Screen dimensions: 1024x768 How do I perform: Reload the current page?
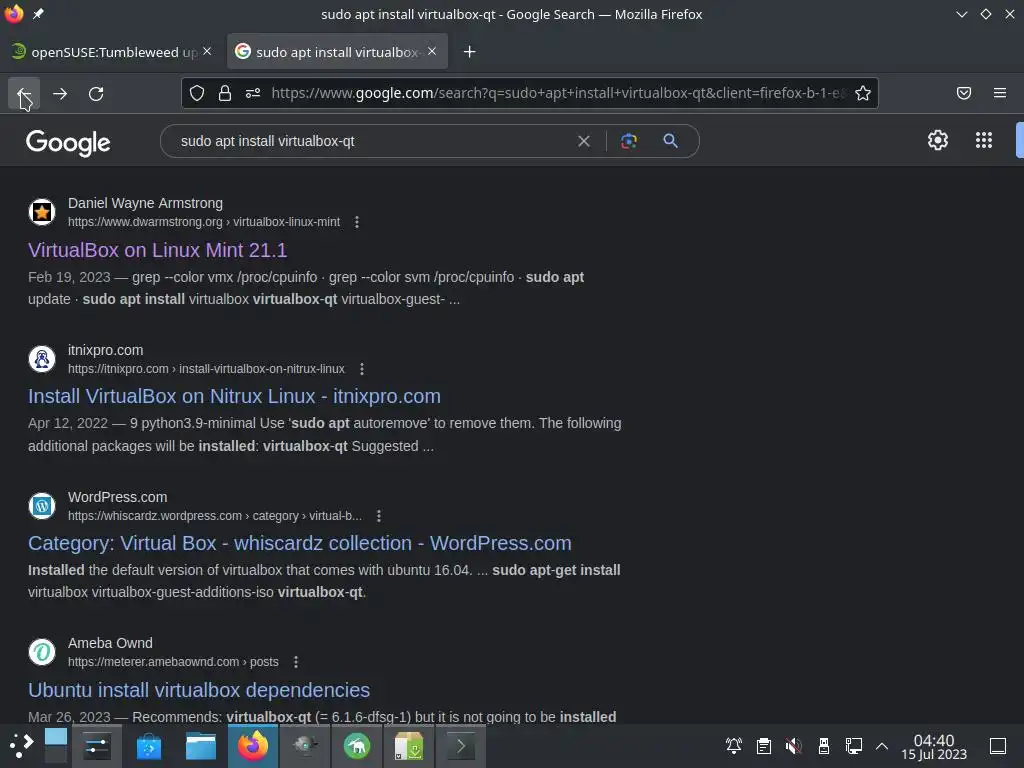pos(96,93)
